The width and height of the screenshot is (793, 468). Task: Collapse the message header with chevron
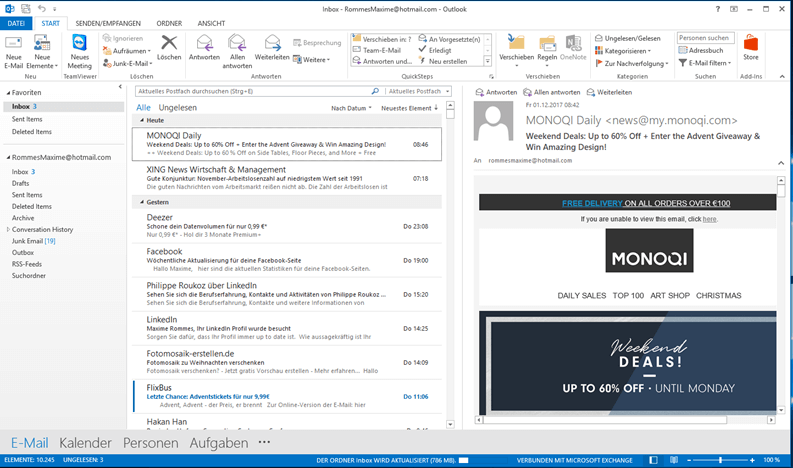click(781, 162)
